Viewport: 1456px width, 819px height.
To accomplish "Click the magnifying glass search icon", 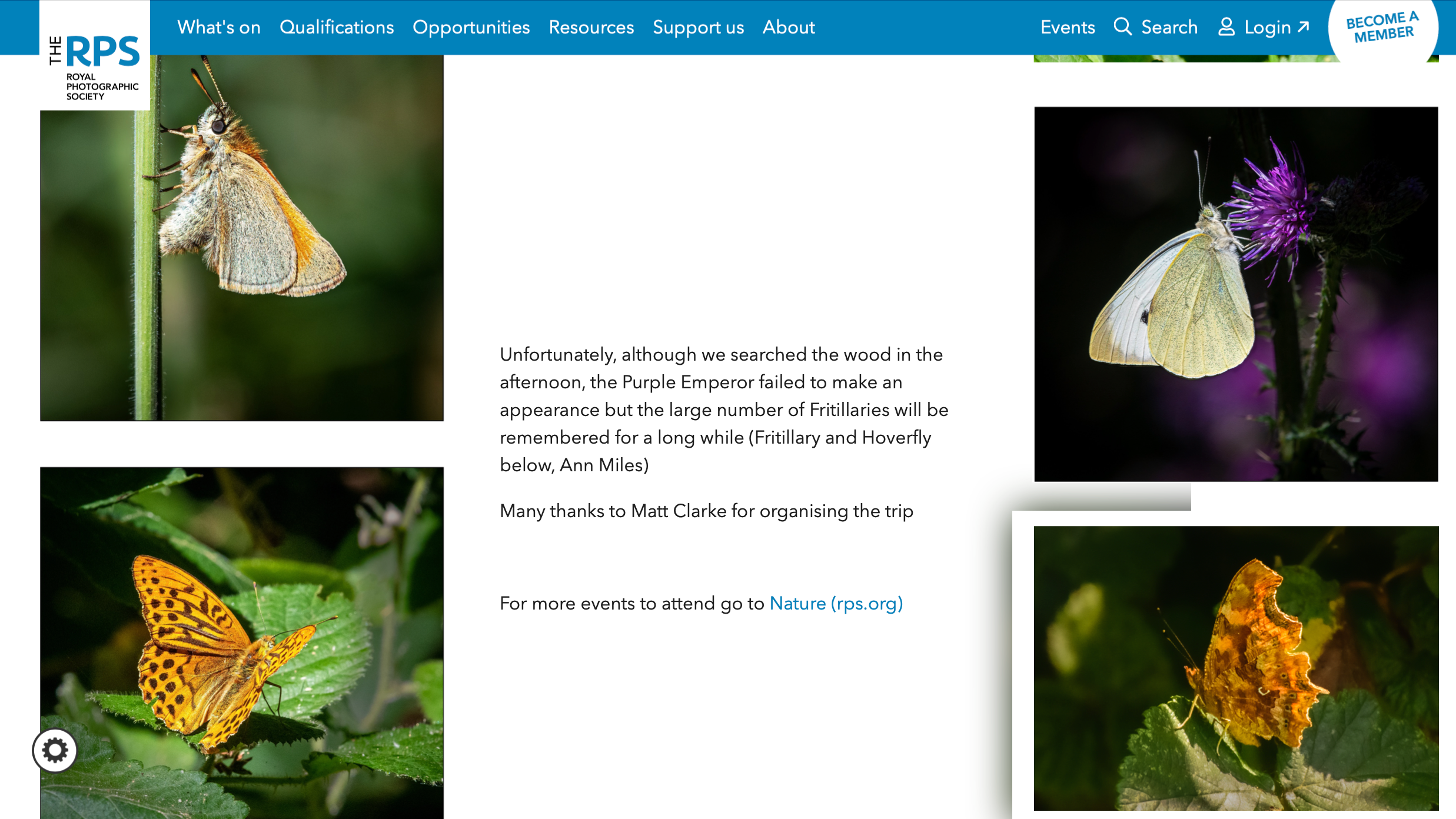I will pos(1122,27).
